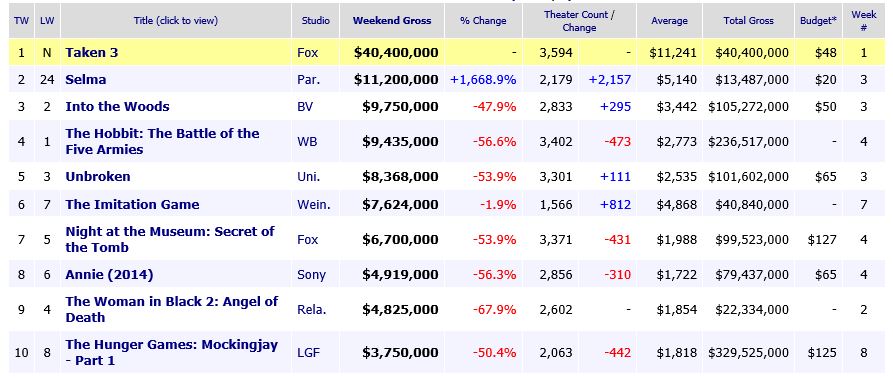893x378 pixels.
Task: Open Night at the Museum link
Action: [170, 239]
